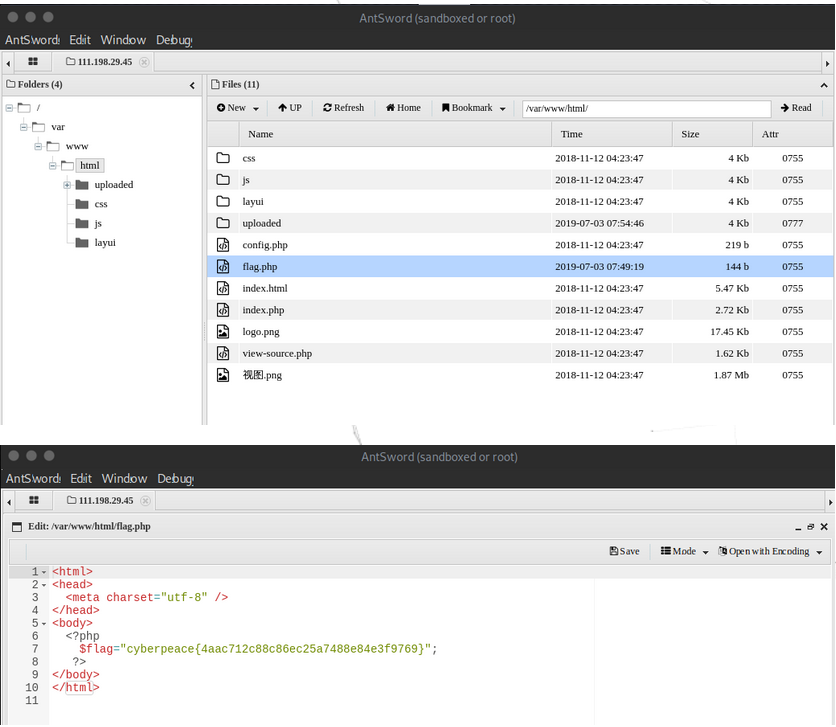Collapse the Folders panel with left chevron

pyautogui.click(x=192, y=85)
